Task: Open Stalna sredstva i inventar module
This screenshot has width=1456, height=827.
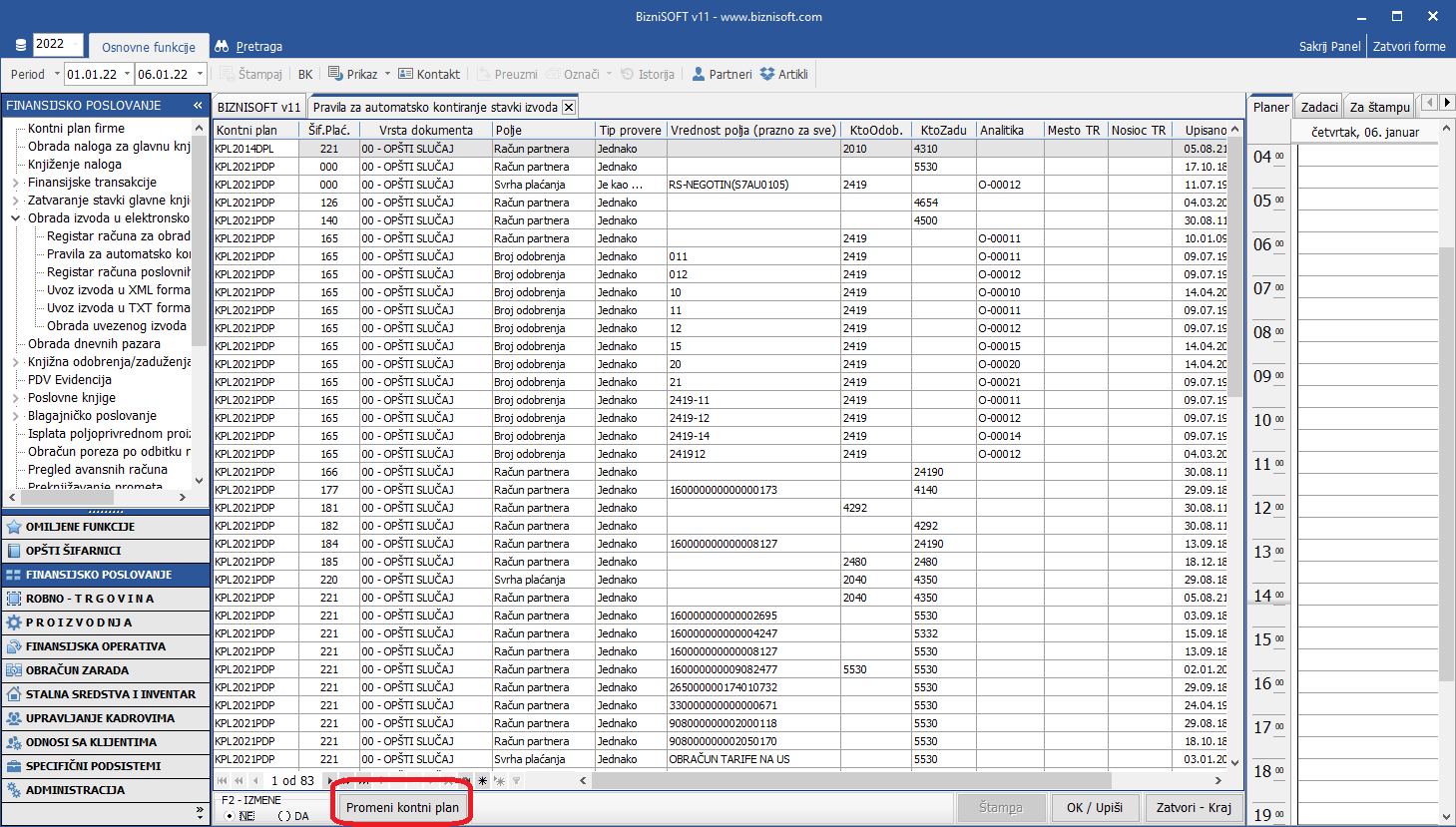Action: [x=110, y=694]
